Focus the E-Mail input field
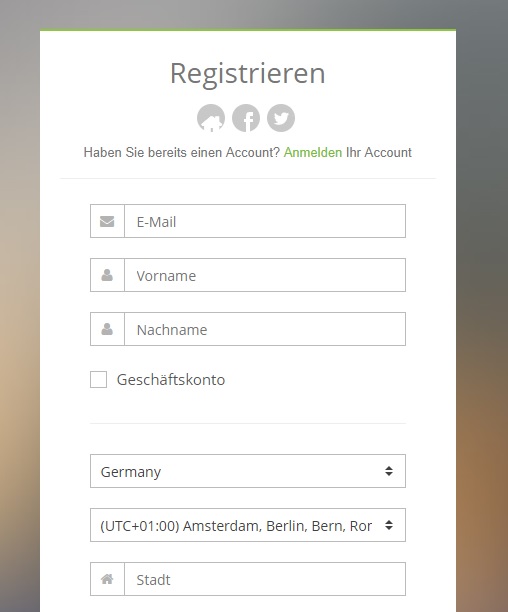 tap(265, 221)
